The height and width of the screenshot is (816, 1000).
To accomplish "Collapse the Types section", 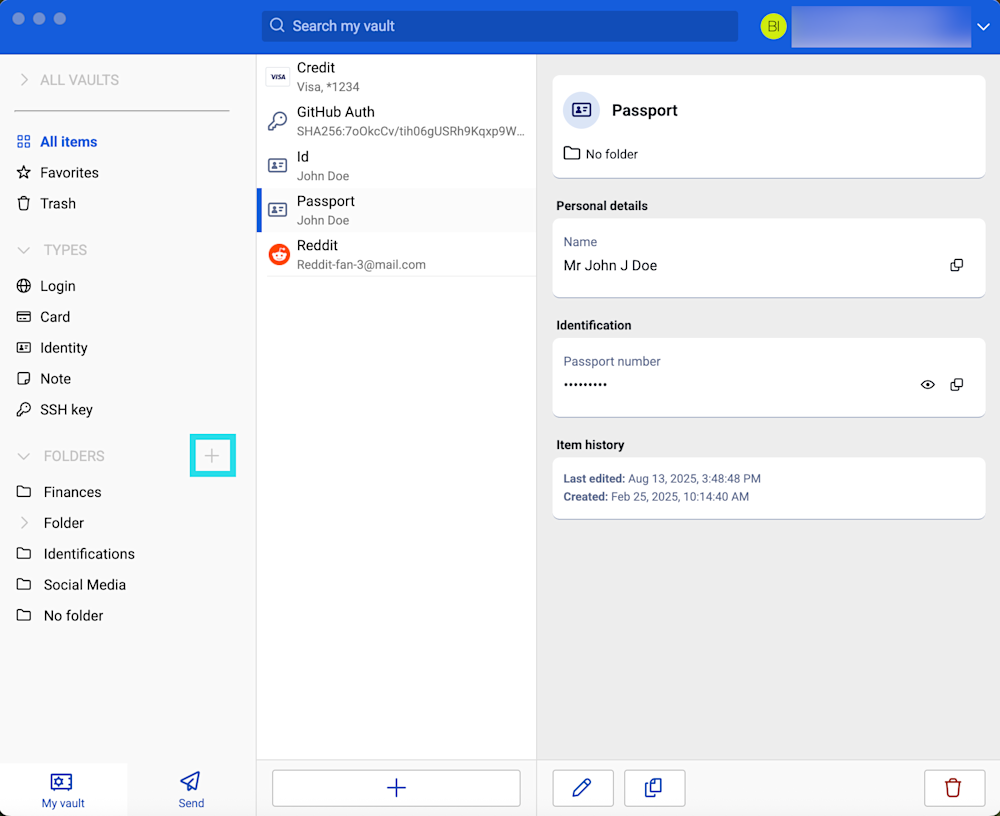I will coord(24,250).
